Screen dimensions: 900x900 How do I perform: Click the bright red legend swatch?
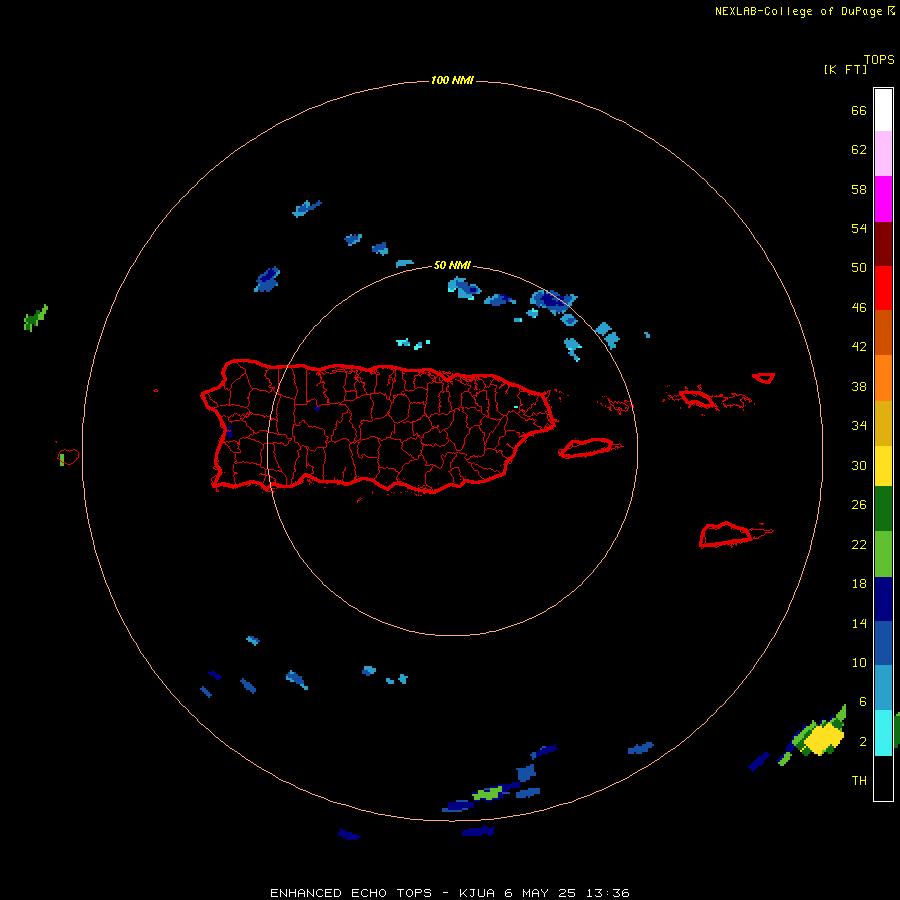click(x=883, y=288)
